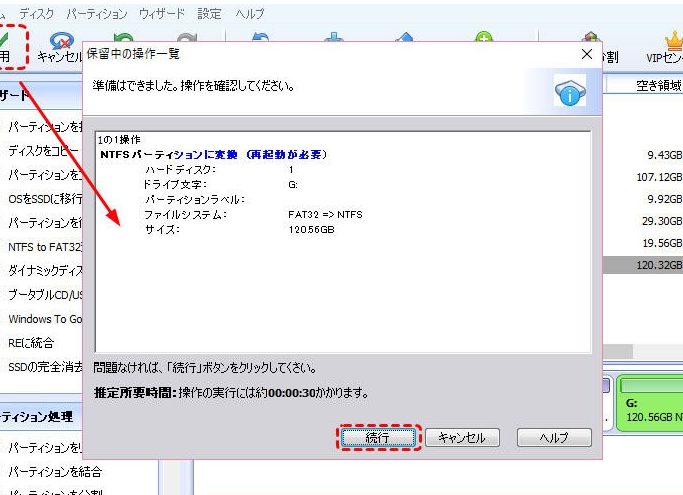Choose the REに統合 sidebar item
This screenshot has height=495, width=683.
click(x=31, y=343)
